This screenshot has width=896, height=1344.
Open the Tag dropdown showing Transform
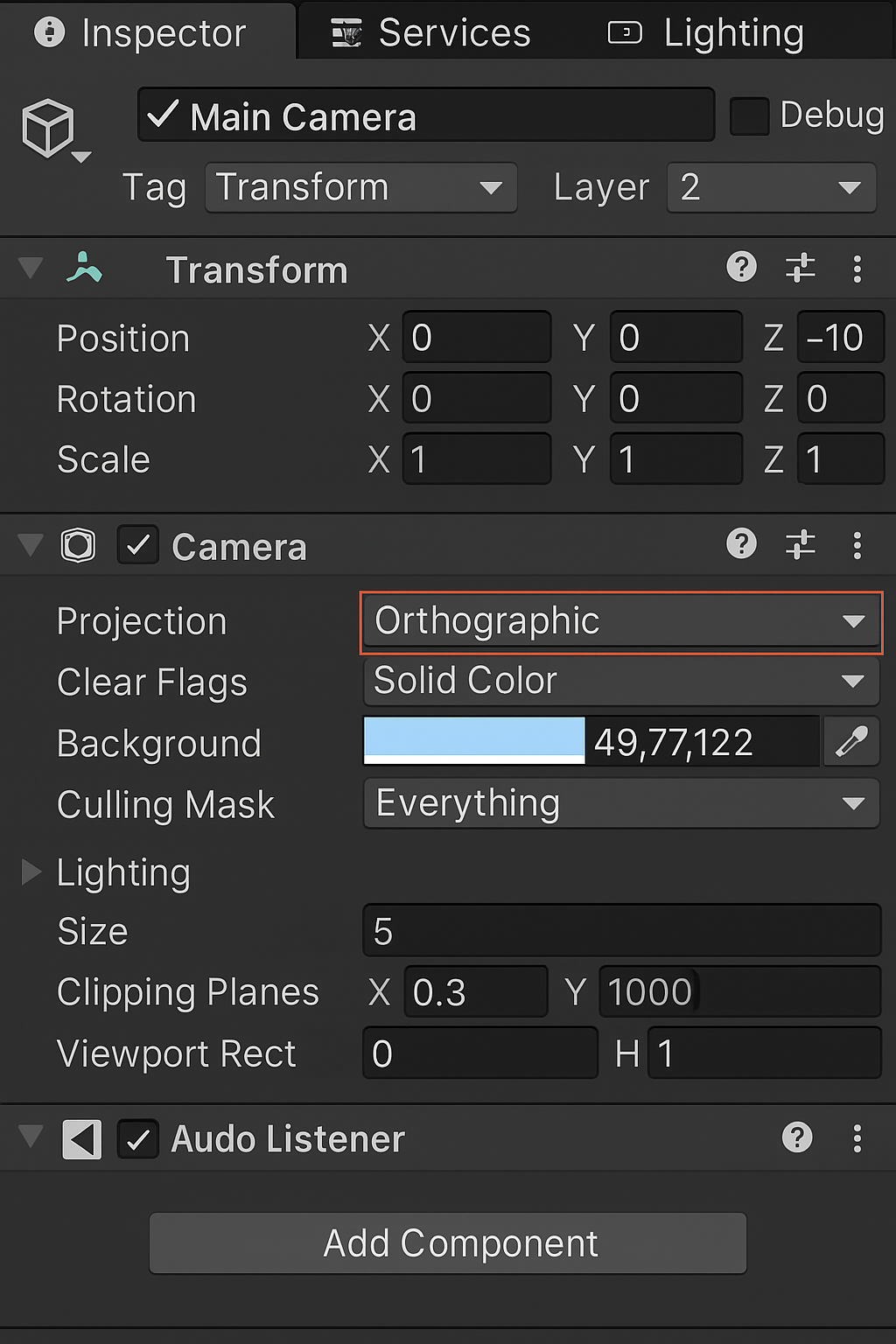click(361, 187)
